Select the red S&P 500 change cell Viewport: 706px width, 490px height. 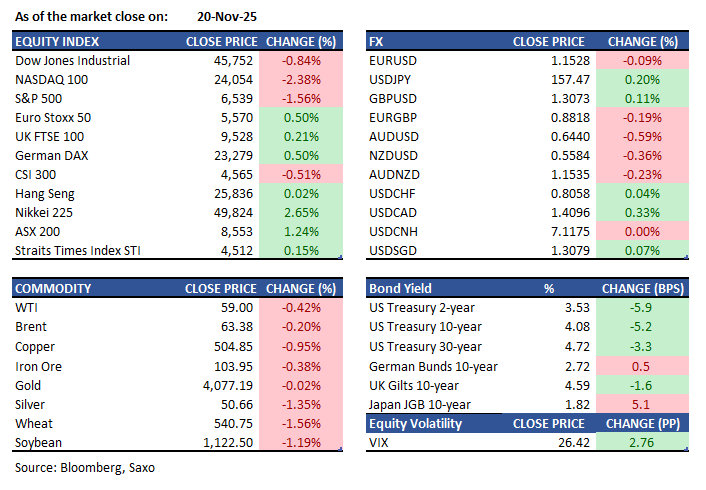coord(300,98)
